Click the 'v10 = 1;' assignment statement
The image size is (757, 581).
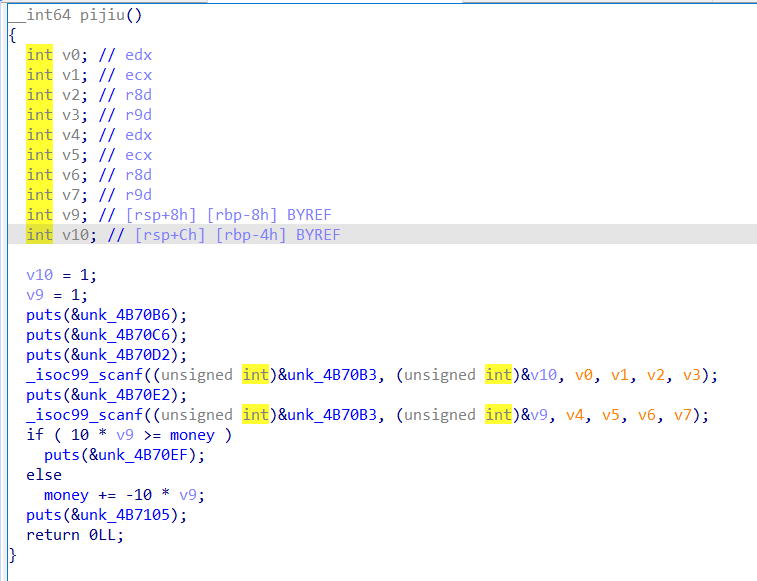tap(62, 275)
